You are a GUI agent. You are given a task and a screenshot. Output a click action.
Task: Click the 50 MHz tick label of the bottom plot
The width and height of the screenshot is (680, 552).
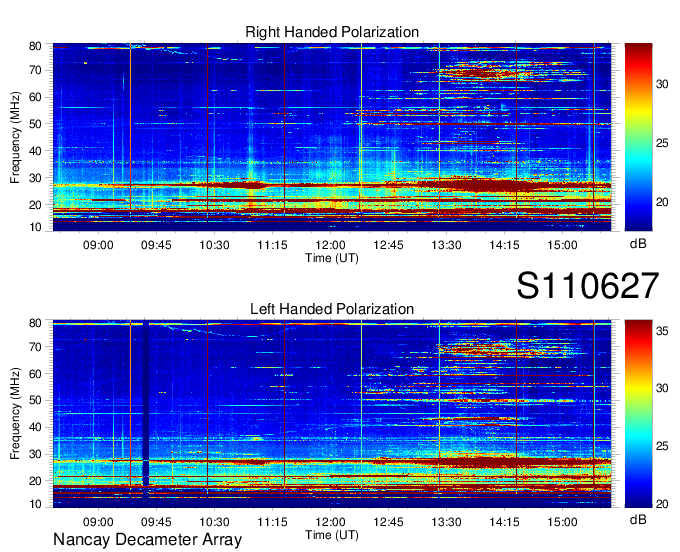tap(35, 401)
